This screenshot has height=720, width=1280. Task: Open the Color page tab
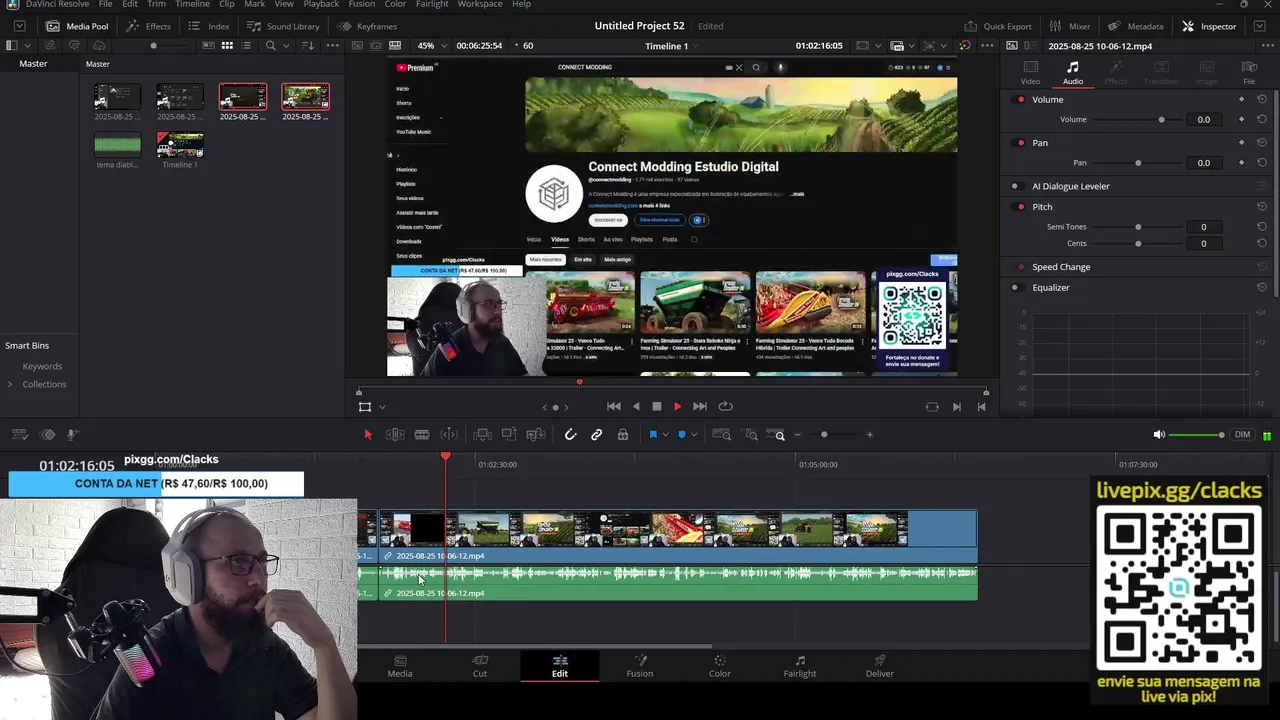pyautogui.click(x=720, y=666)
